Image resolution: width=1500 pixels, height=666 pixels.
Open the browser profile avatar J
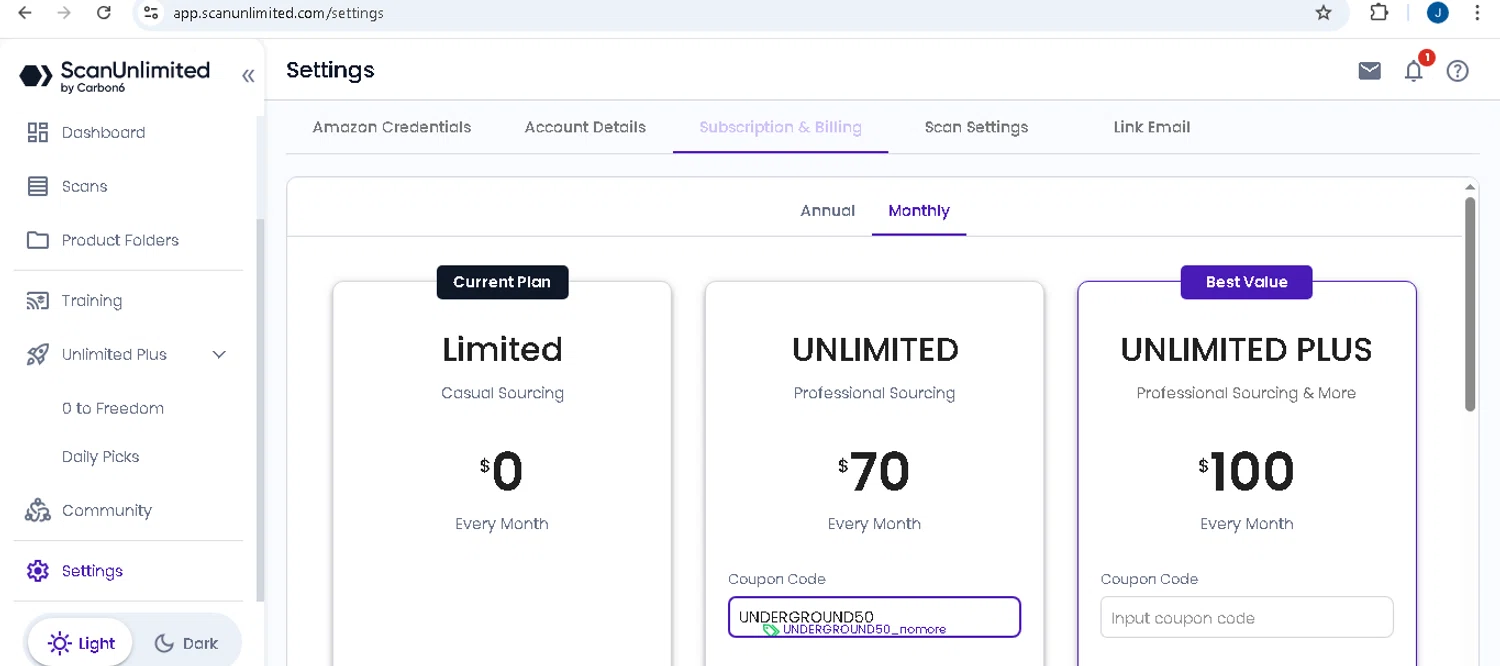(1438, 13)
